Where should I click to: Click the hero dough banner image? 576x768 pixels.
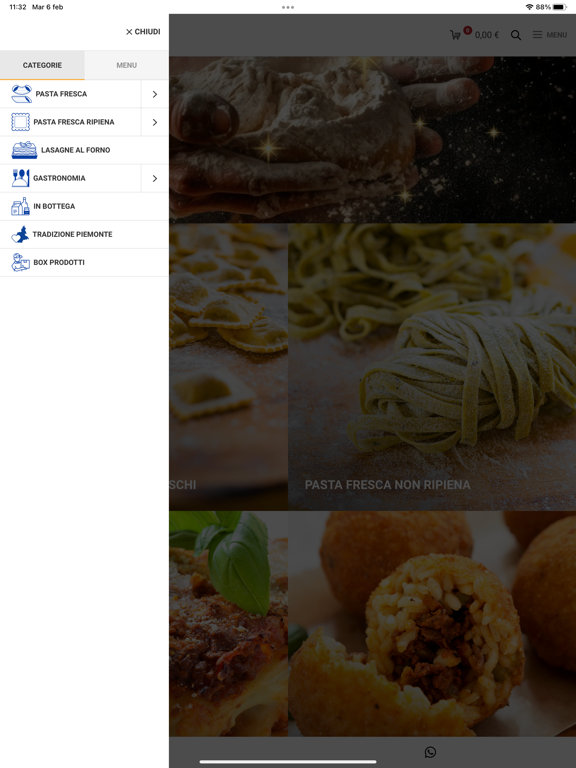373,140
